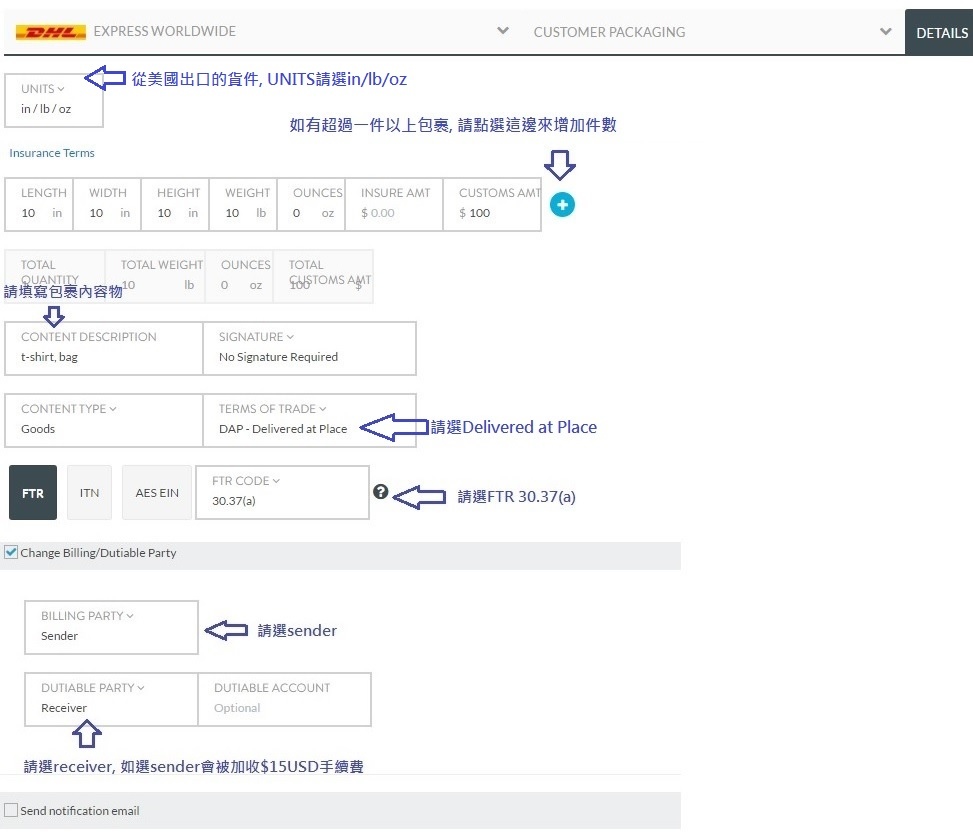Expand the Billing Party dropdown
This screenshot has width=973, height=838.
tap(111, 627)
